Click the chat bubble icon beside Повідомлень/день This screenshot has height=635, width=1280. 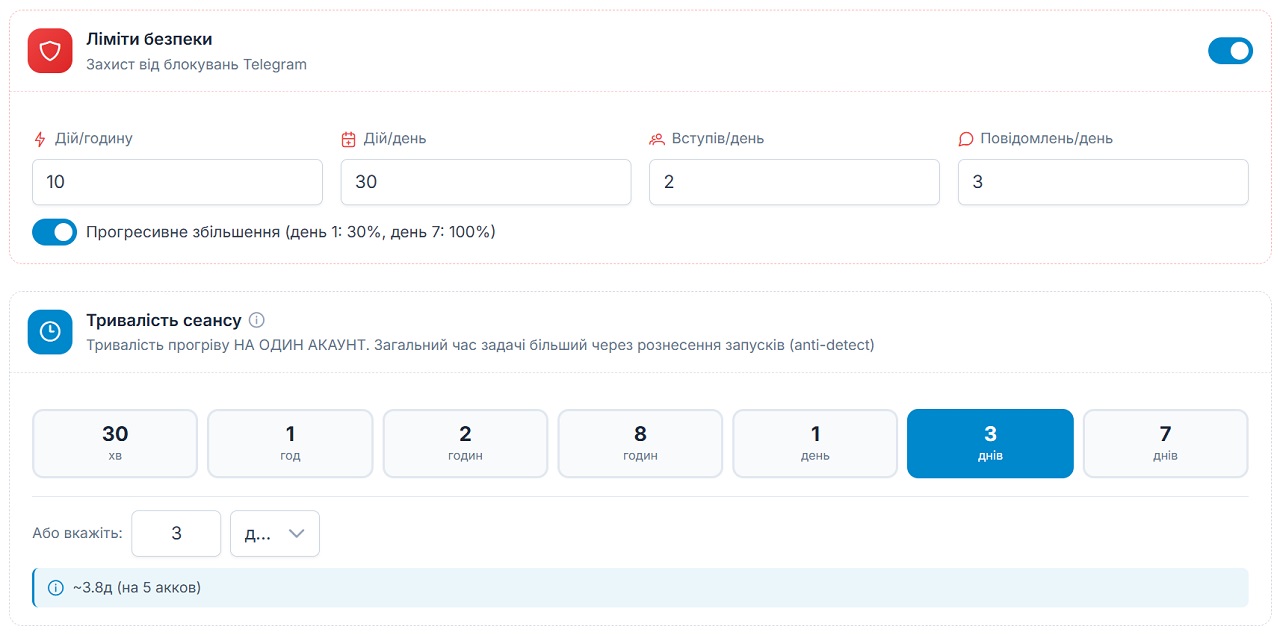point(966,139)
